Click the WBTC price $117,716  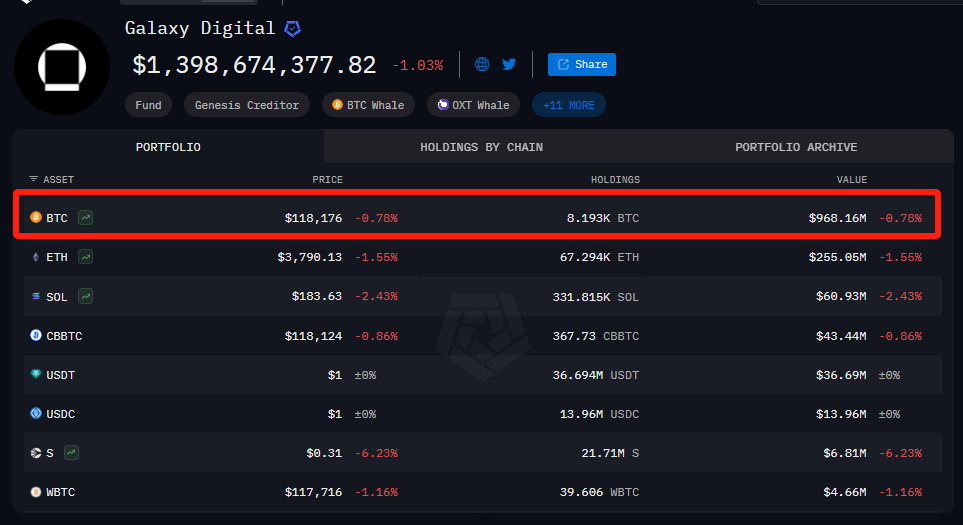pos(313,492)
